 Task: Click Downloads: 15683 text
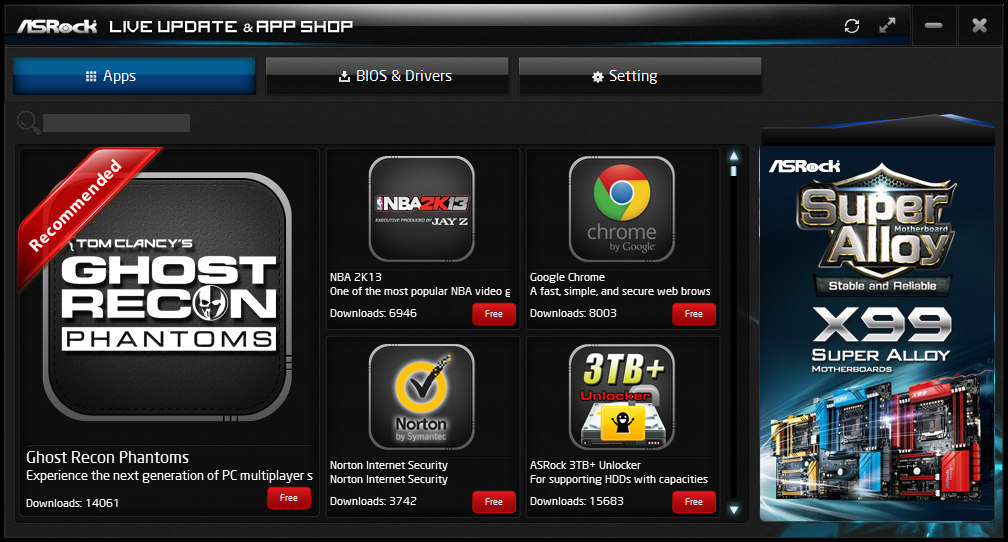(x=577, y=501)
